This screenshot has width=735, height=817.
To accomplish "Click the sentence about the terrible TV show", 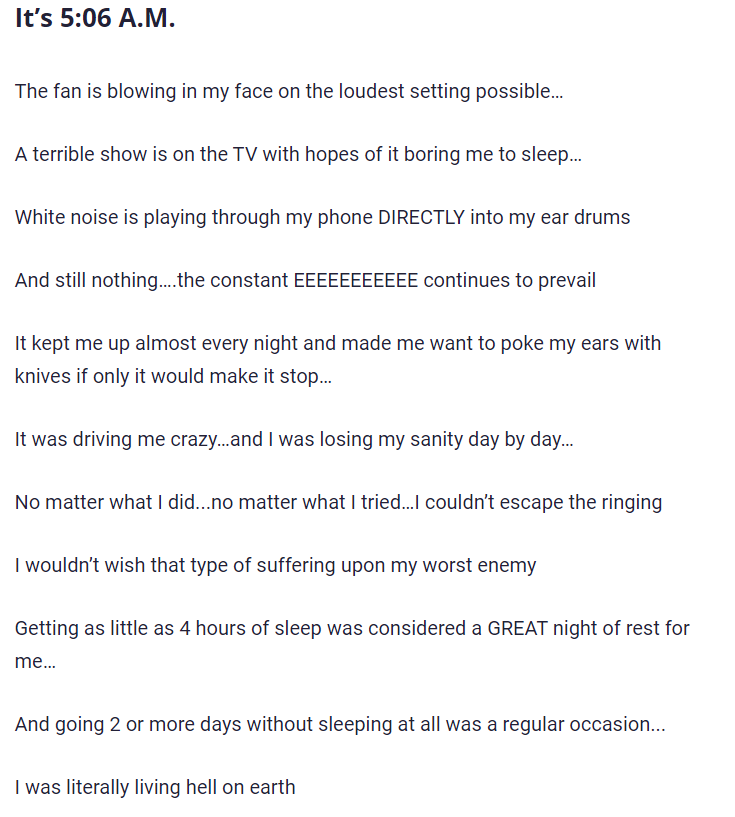I will pos(298,155).
